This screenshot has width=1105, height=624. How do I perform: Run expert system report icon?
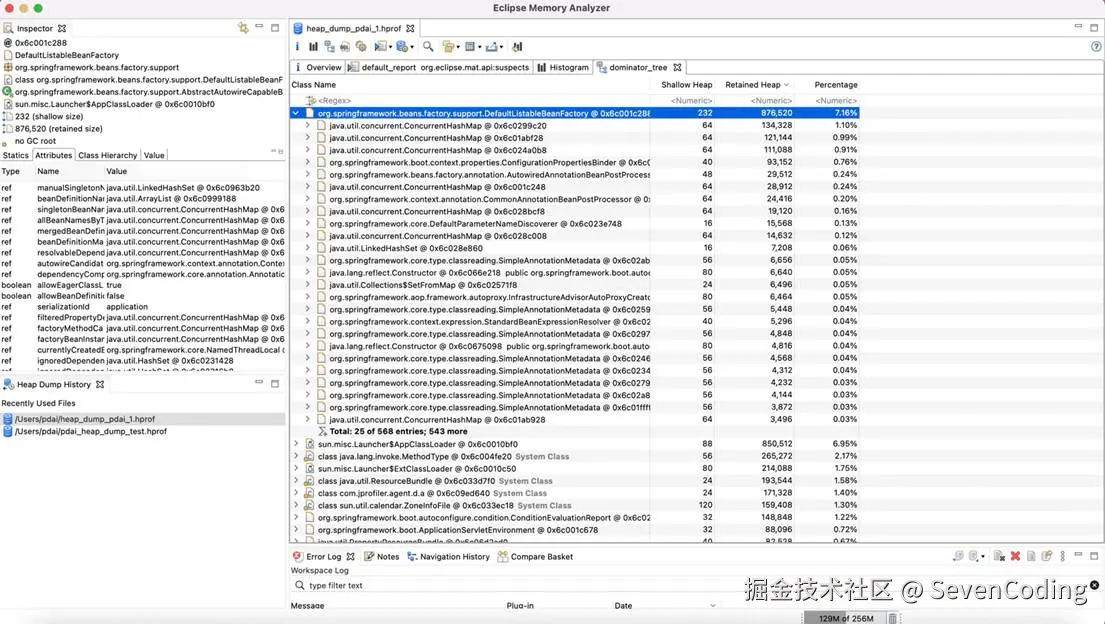point(381,47)
